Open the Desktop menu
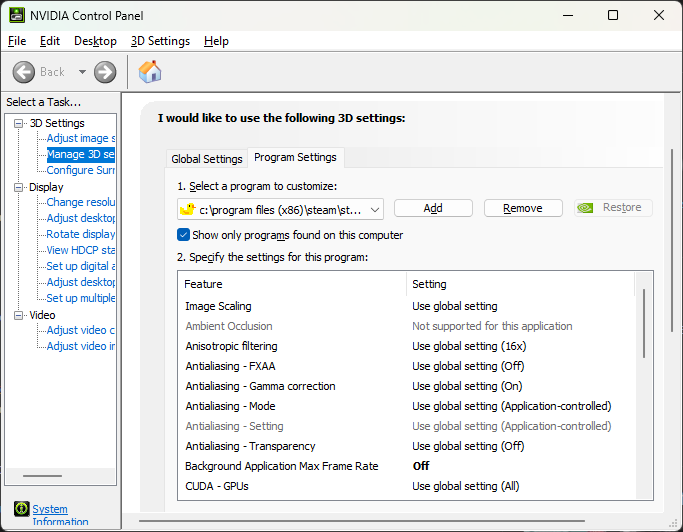Screen dimensions: 683x532 [95, 41]
